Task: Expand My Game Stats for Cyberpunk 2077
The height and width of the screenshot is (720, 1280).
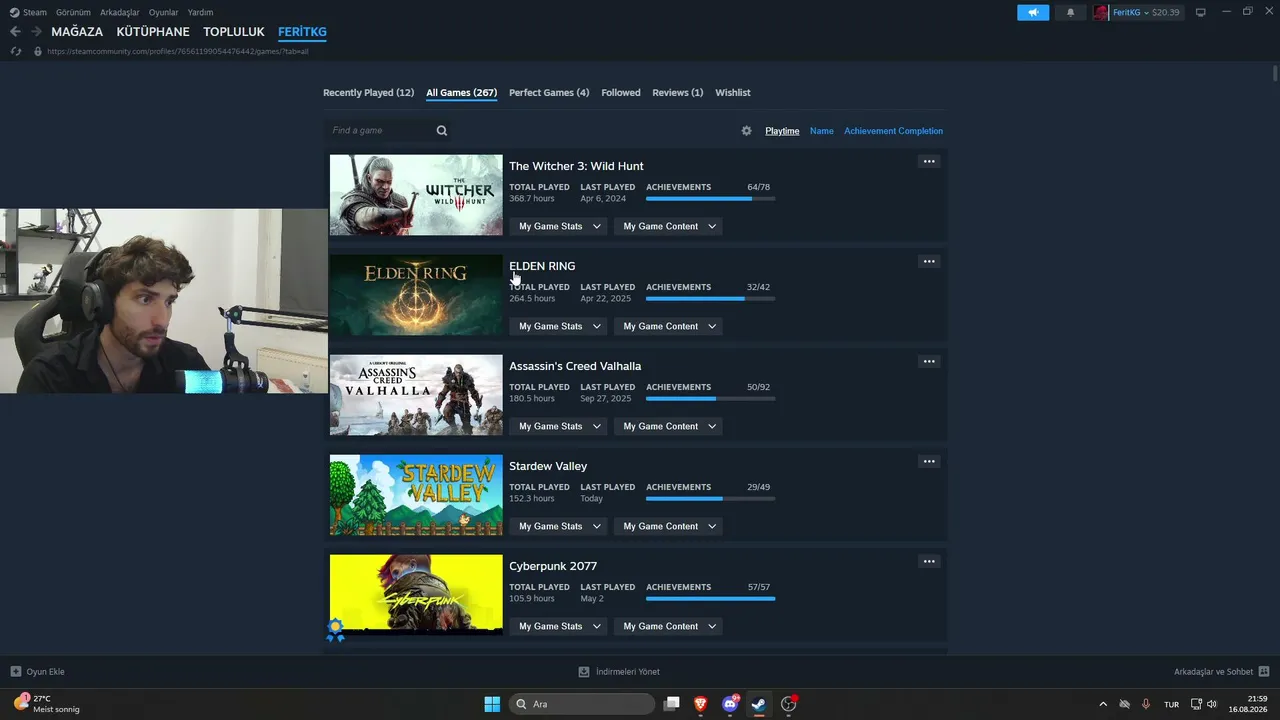Action: (x=559, y=626)
